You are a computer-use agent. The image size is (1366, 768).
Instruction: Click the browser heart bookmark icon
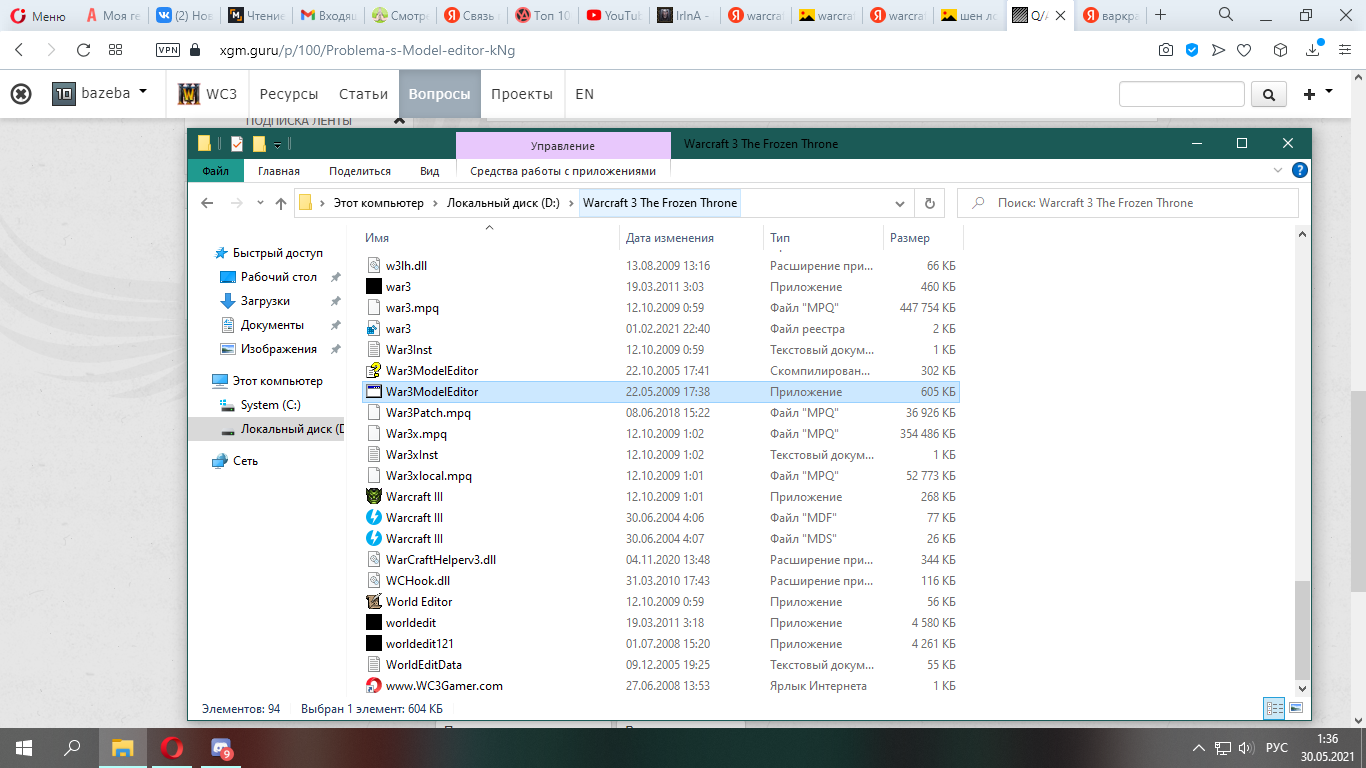click(x=1244, y=50)
